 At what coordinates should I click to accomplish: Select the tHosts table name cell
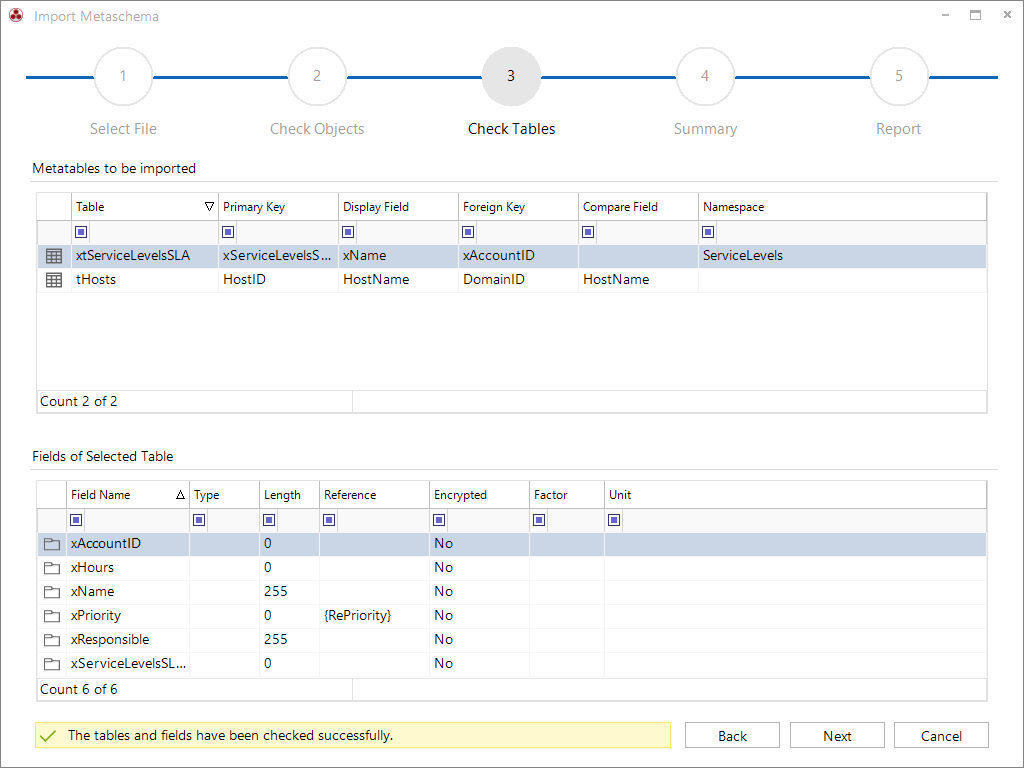144,280
